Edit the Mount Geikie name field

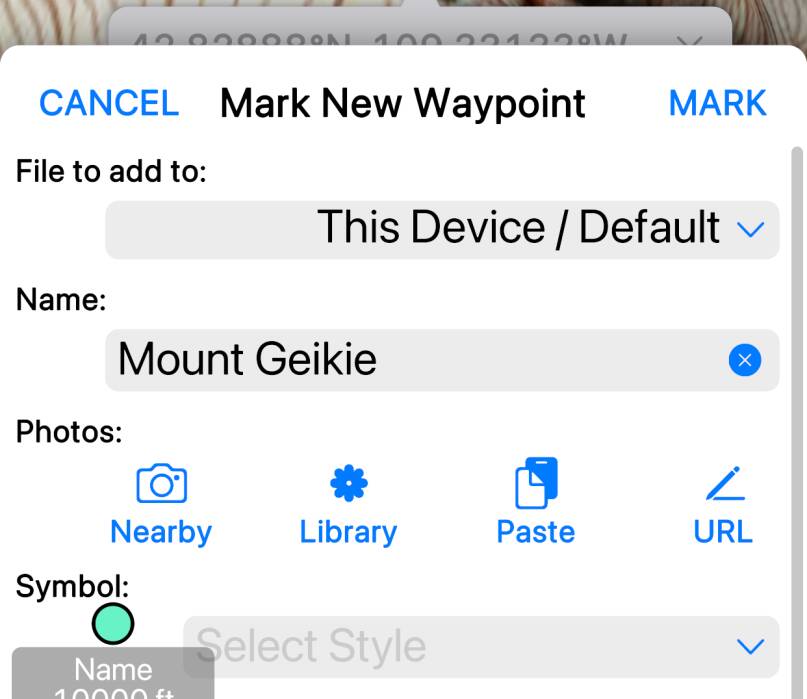pos(442,360)
